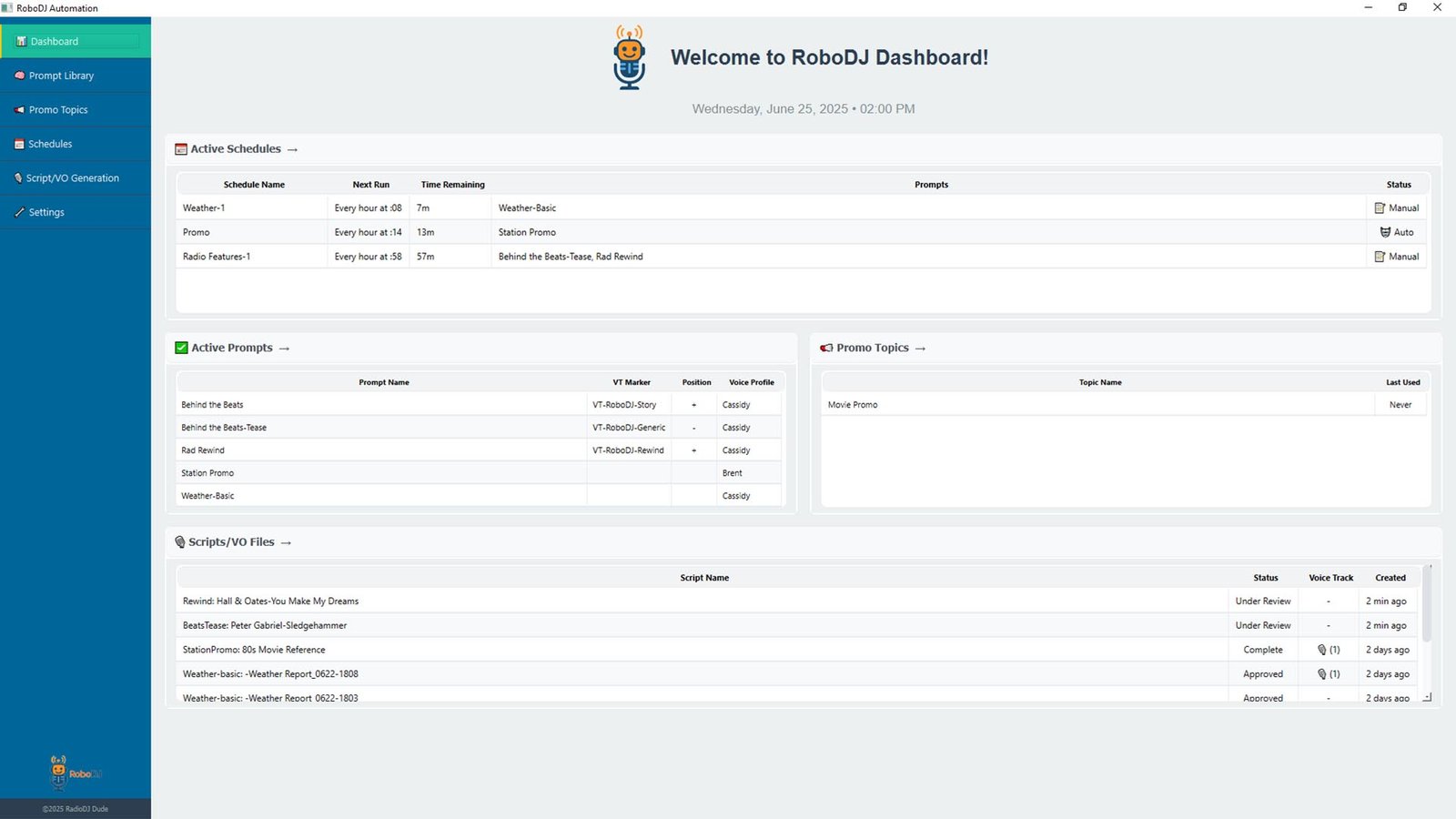
Task: Click the green checkmark beside Active Prompts
Action: point(181,348)
